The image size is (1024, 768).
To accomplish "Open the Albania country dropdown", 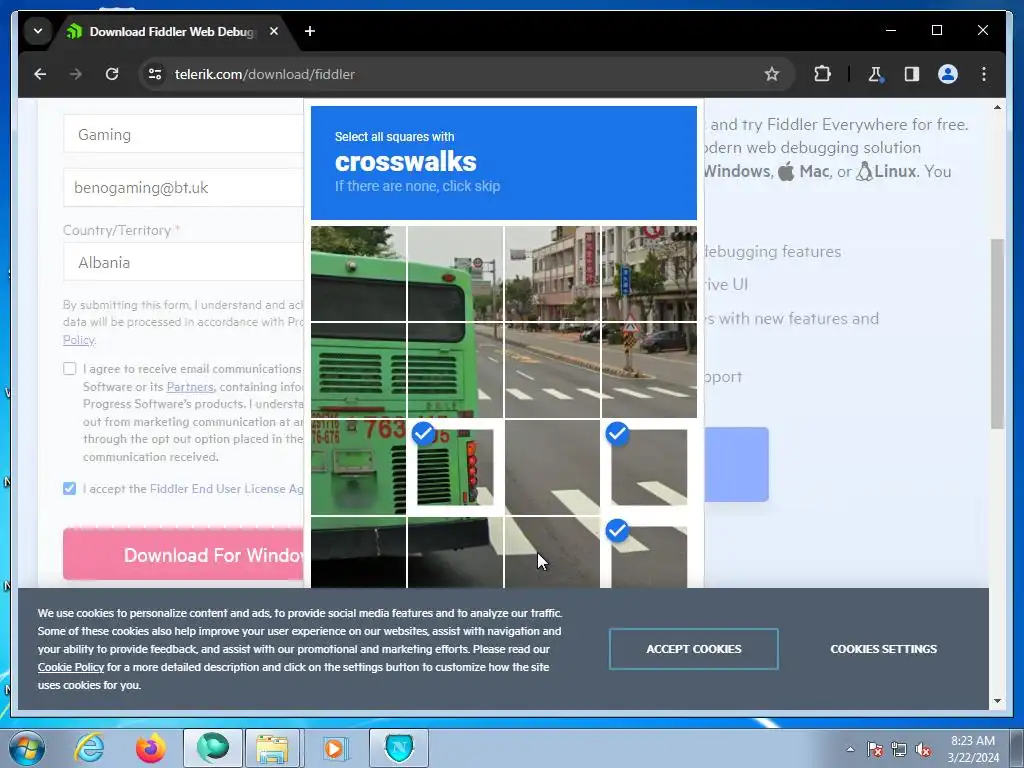I will 184,263.
